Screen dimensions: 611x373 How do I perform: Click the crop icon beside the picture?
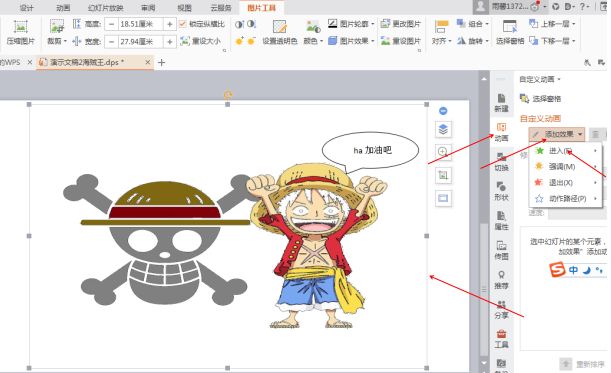[443, 175]
